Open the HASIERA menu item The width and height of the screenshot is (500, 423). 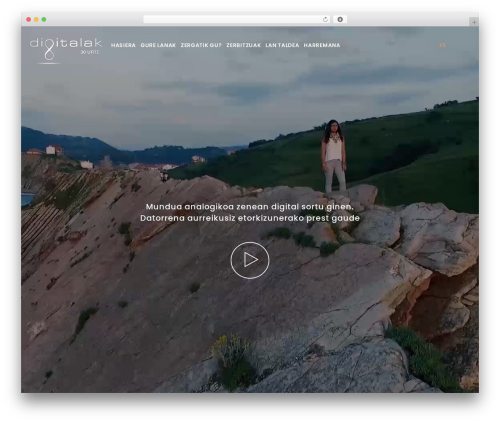coord(123,45)
